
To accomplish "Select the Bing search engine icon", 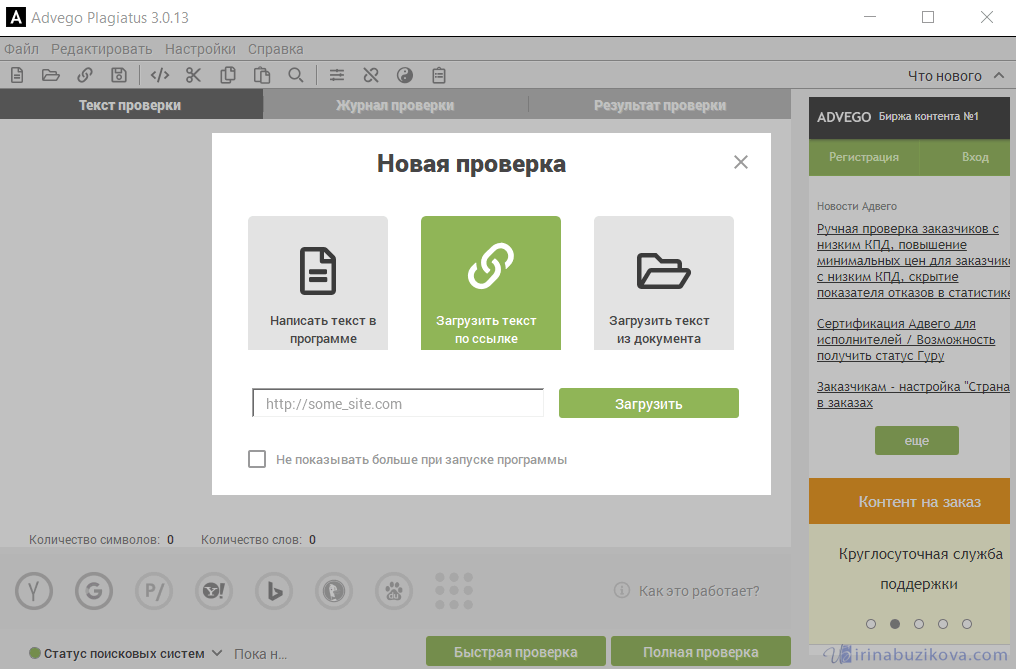I will point(274,591).
